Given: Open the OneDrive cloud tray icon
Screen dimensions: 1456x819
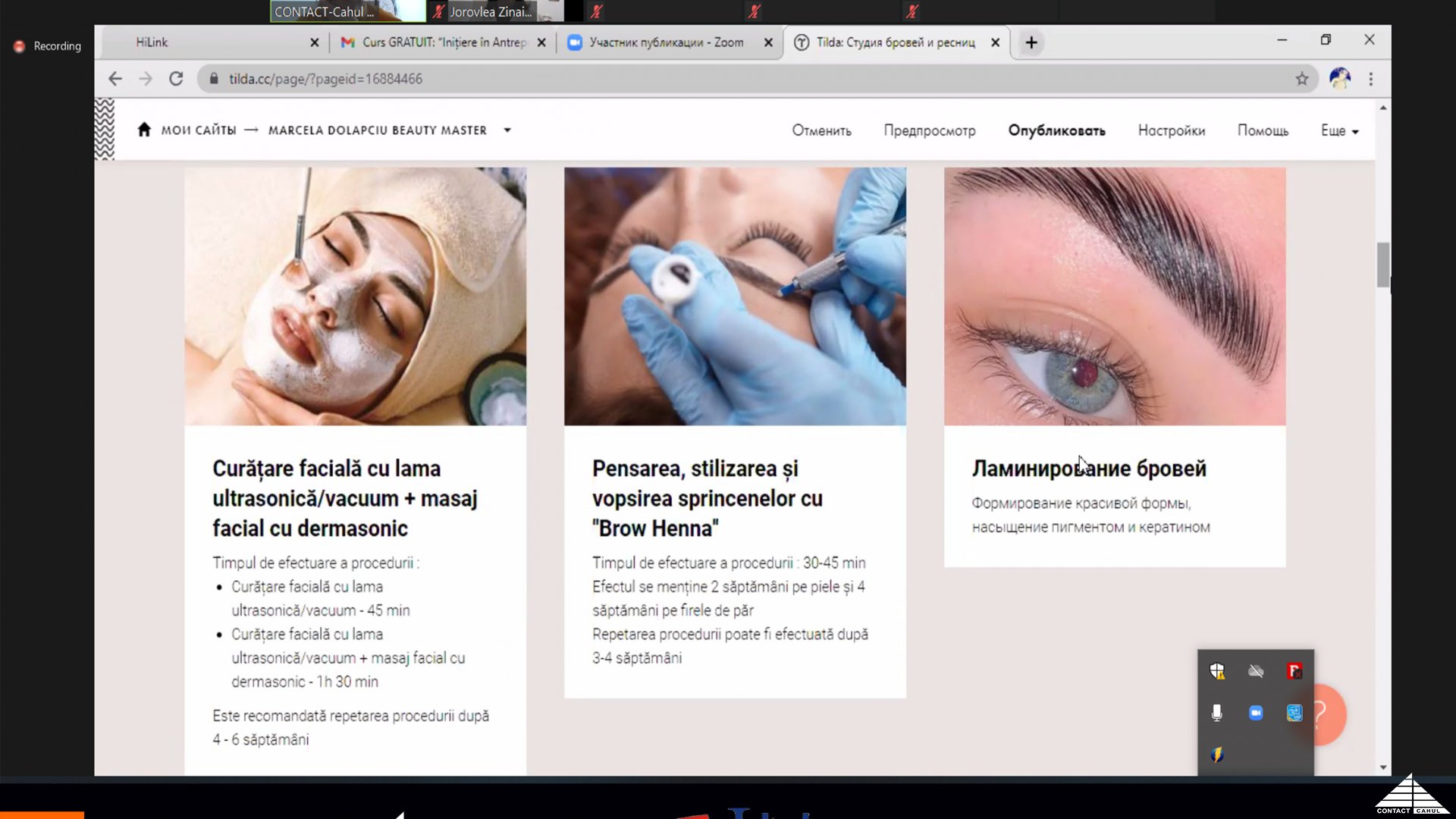Looking at the screenshot, I should pos(1256,671).
